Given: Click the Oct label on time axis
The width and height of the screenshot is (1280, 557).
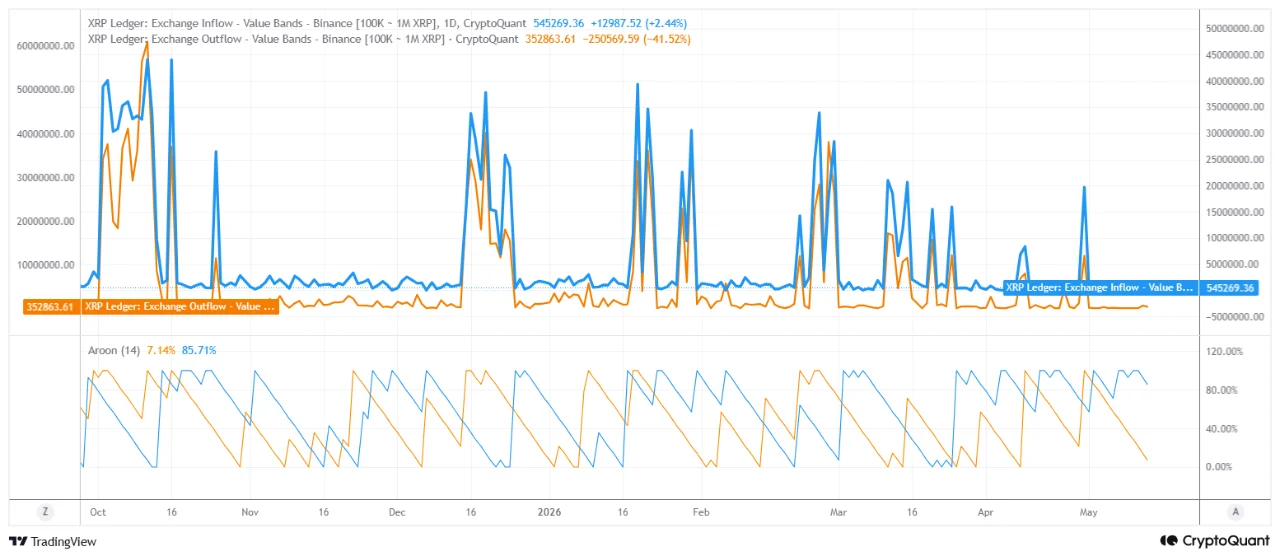Looking at the screenshot, I should [x=98, y=511].
